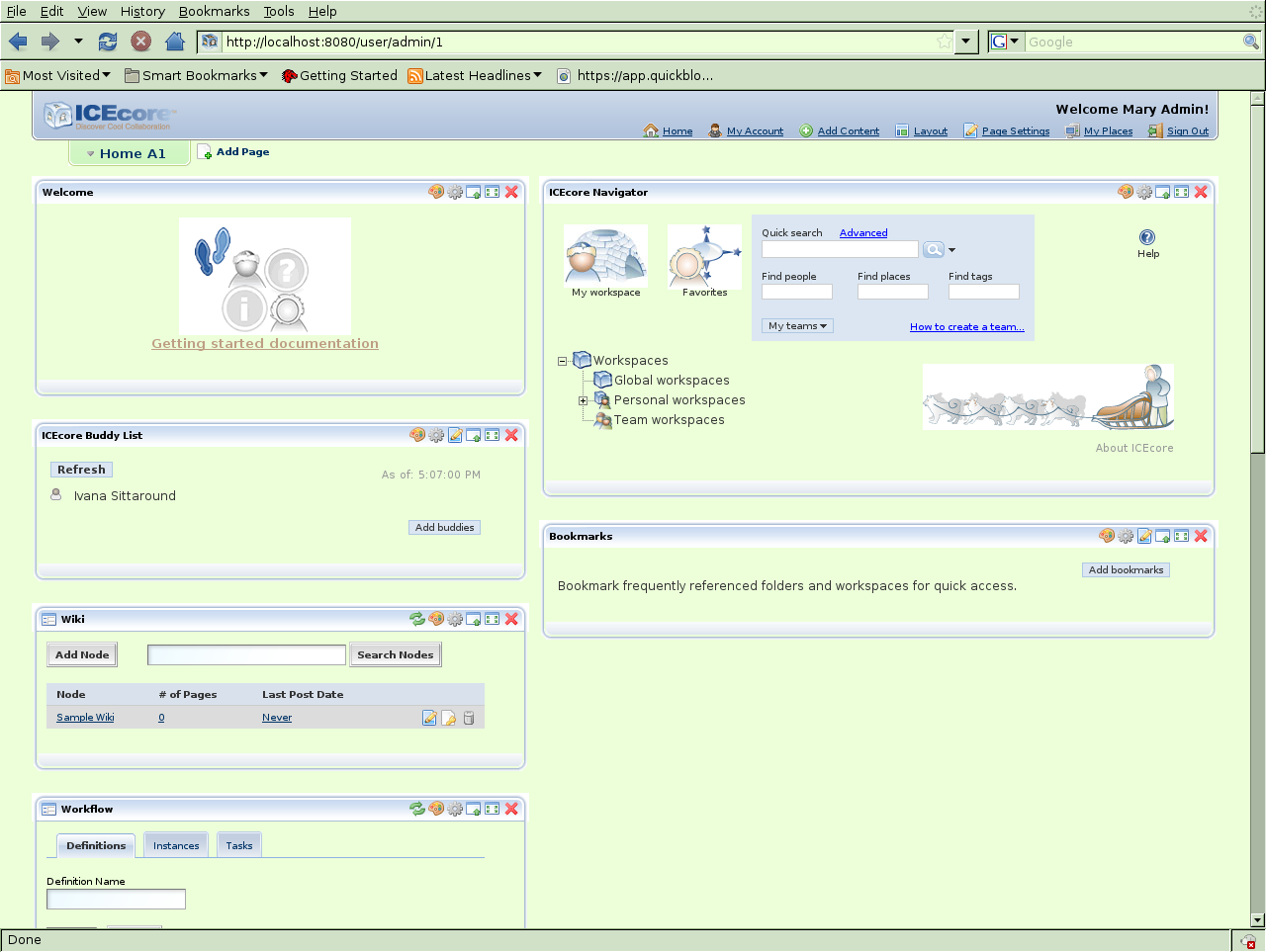Switch to the Tasks tab in Workflow

pos(239,845)
